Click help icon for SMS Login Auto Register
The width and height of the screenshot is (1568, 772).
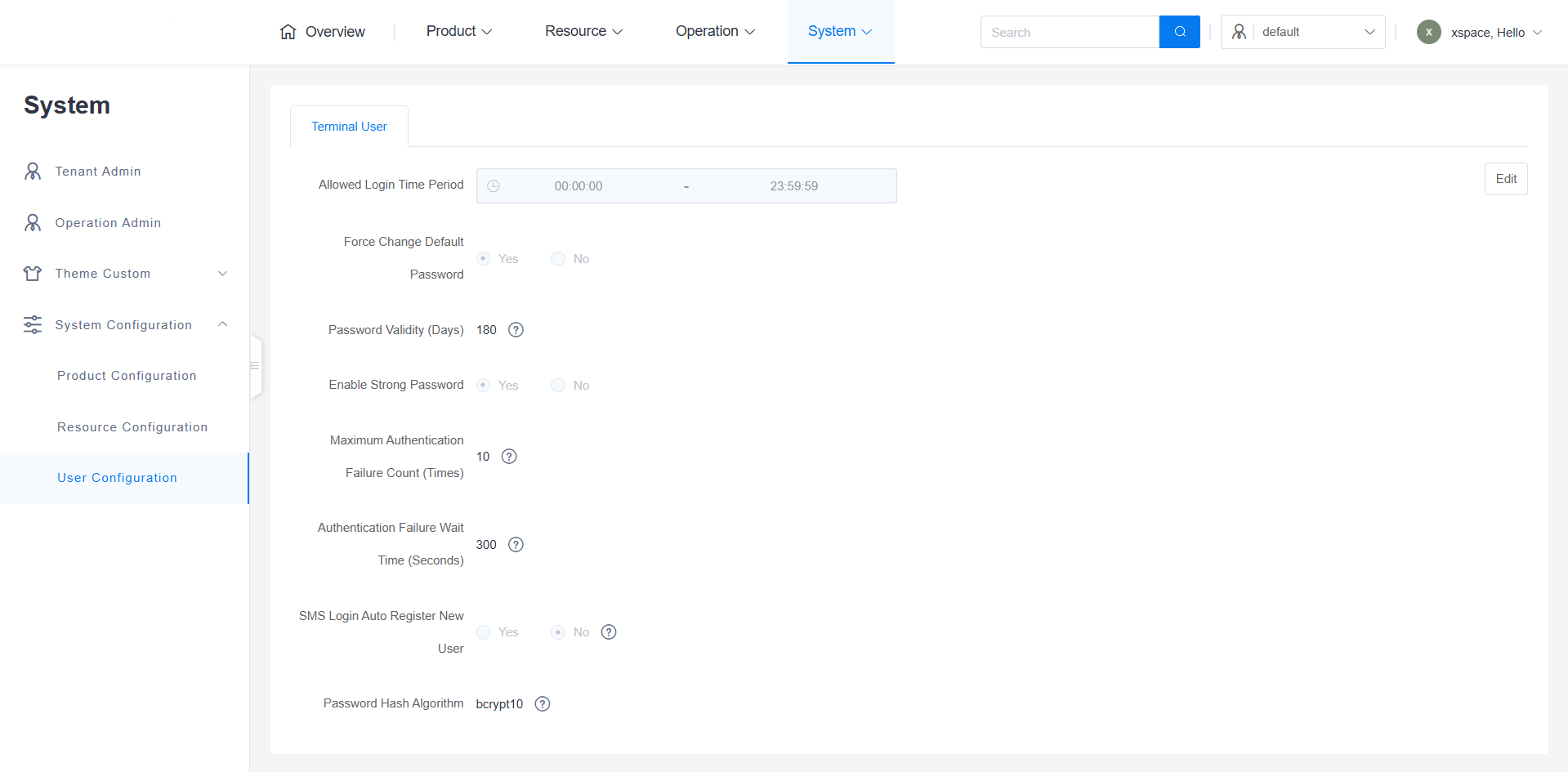pyautogui.click(x=609, y=632)
